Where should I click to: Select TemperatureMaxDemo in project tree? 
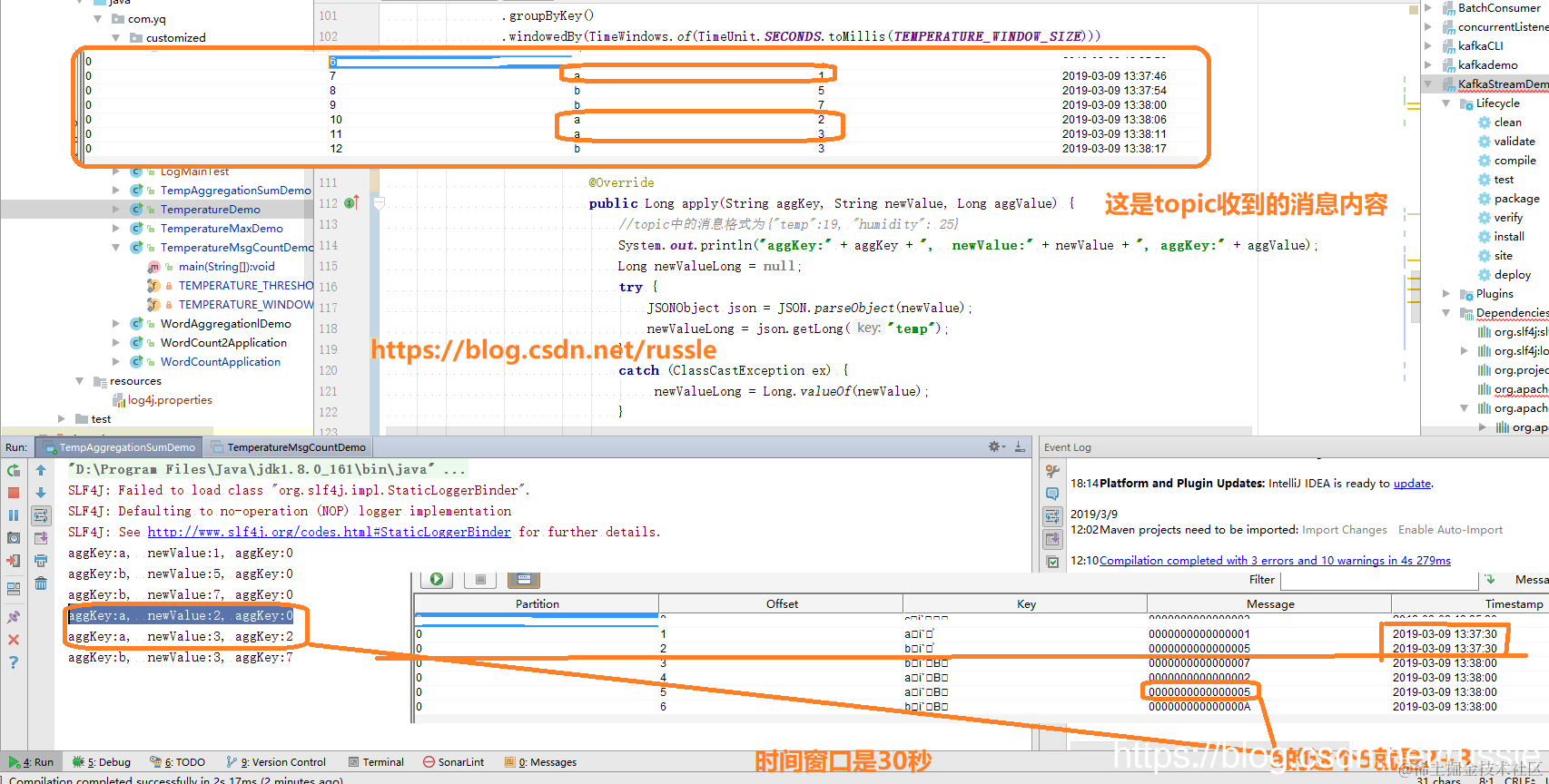point(222,228)
